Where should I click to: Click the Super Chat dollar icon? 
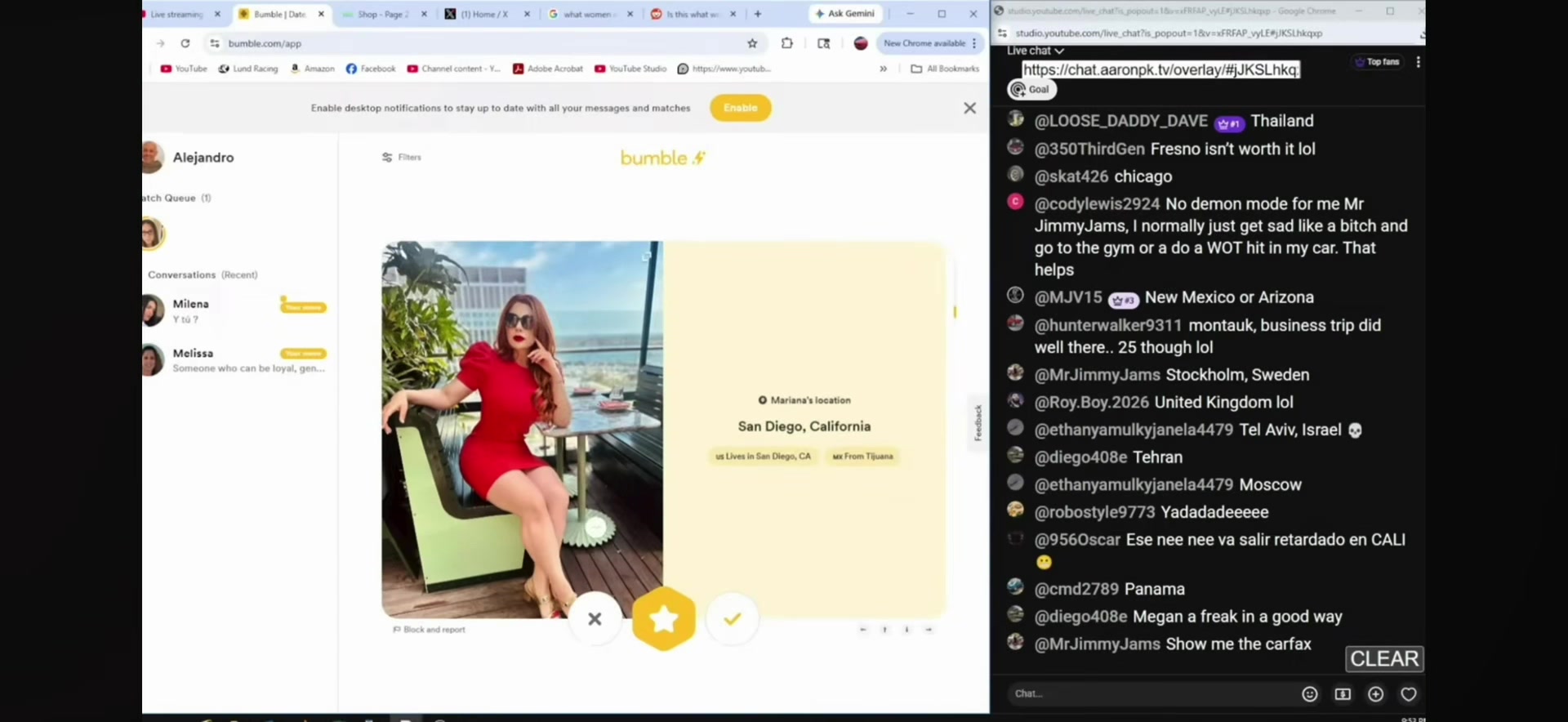pyautogui.click(x=1343, y=694)
